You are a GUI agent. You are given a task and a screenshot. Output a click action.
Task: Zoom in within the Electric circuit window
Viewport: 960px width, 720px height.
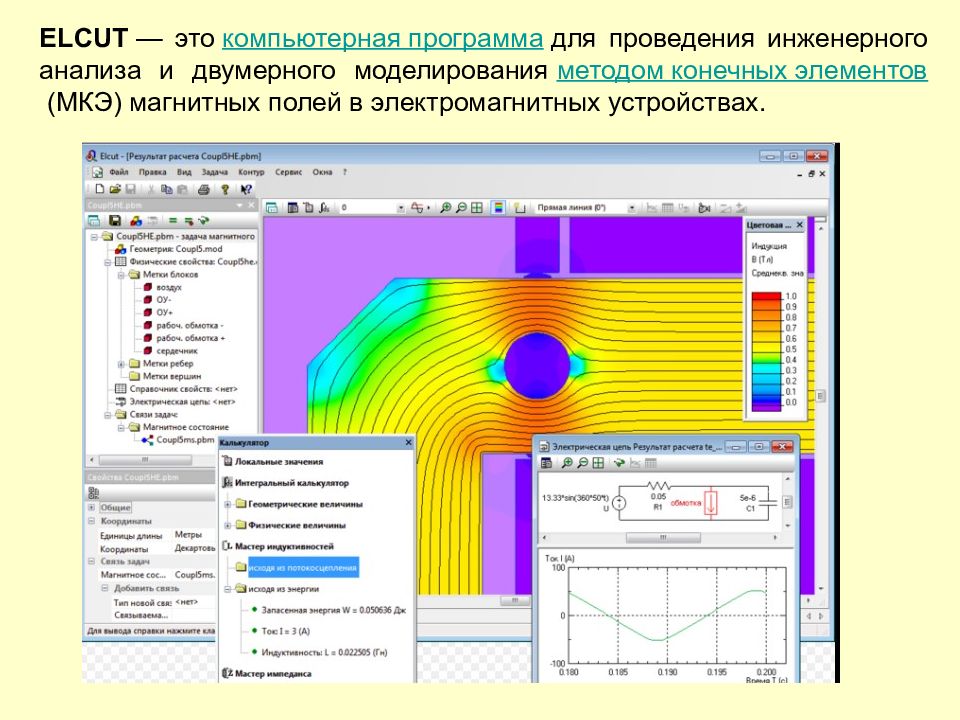pos(567,463)
